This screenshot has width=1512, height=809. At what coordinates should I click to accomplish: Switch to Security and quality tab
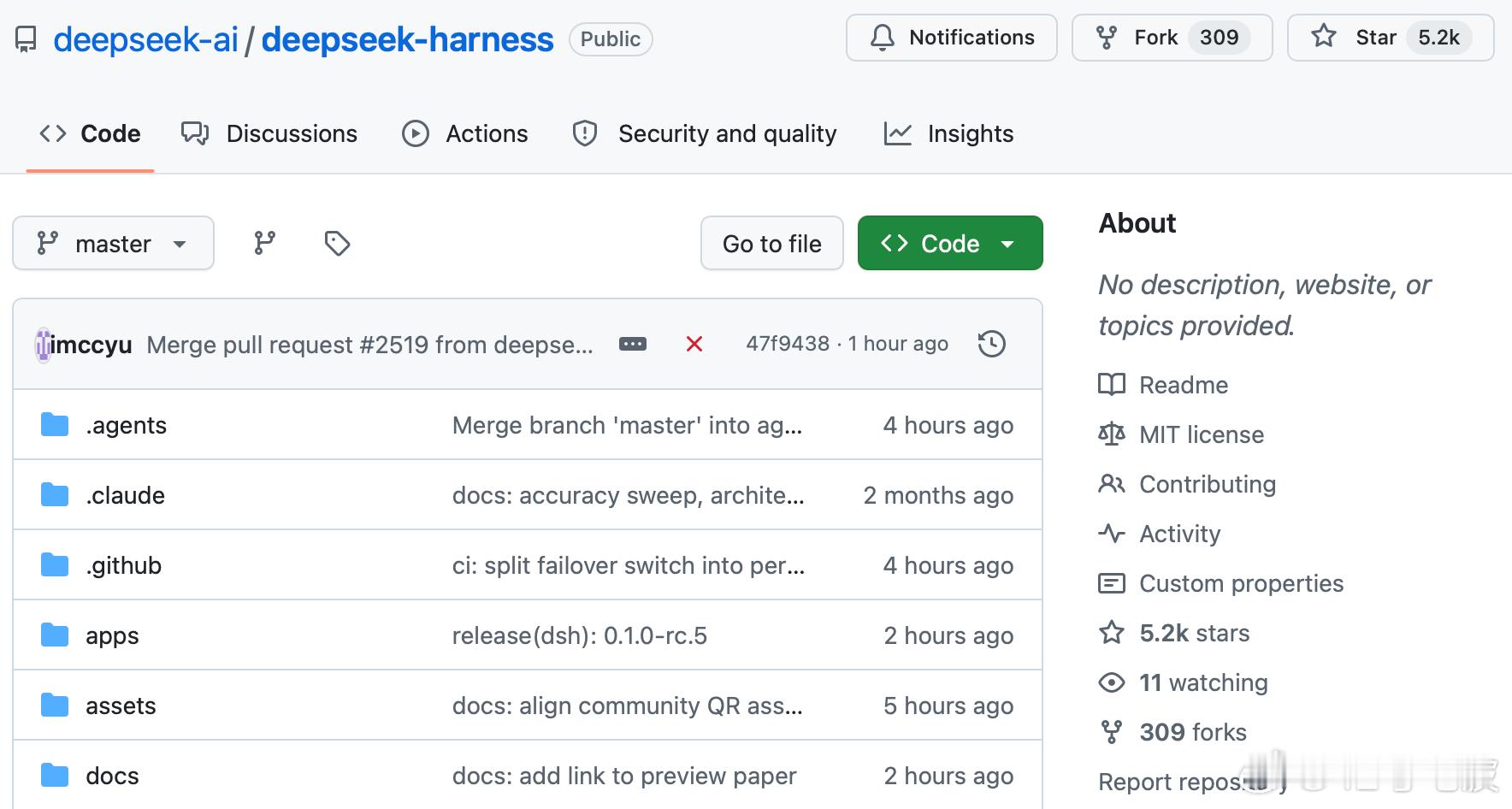[x=705, y=133]
